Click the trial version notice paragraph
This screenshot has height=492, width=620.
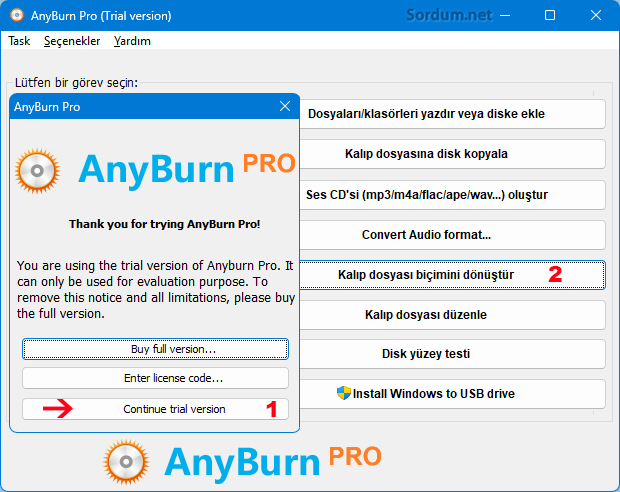pyautogui.click(x=156, y=290)
